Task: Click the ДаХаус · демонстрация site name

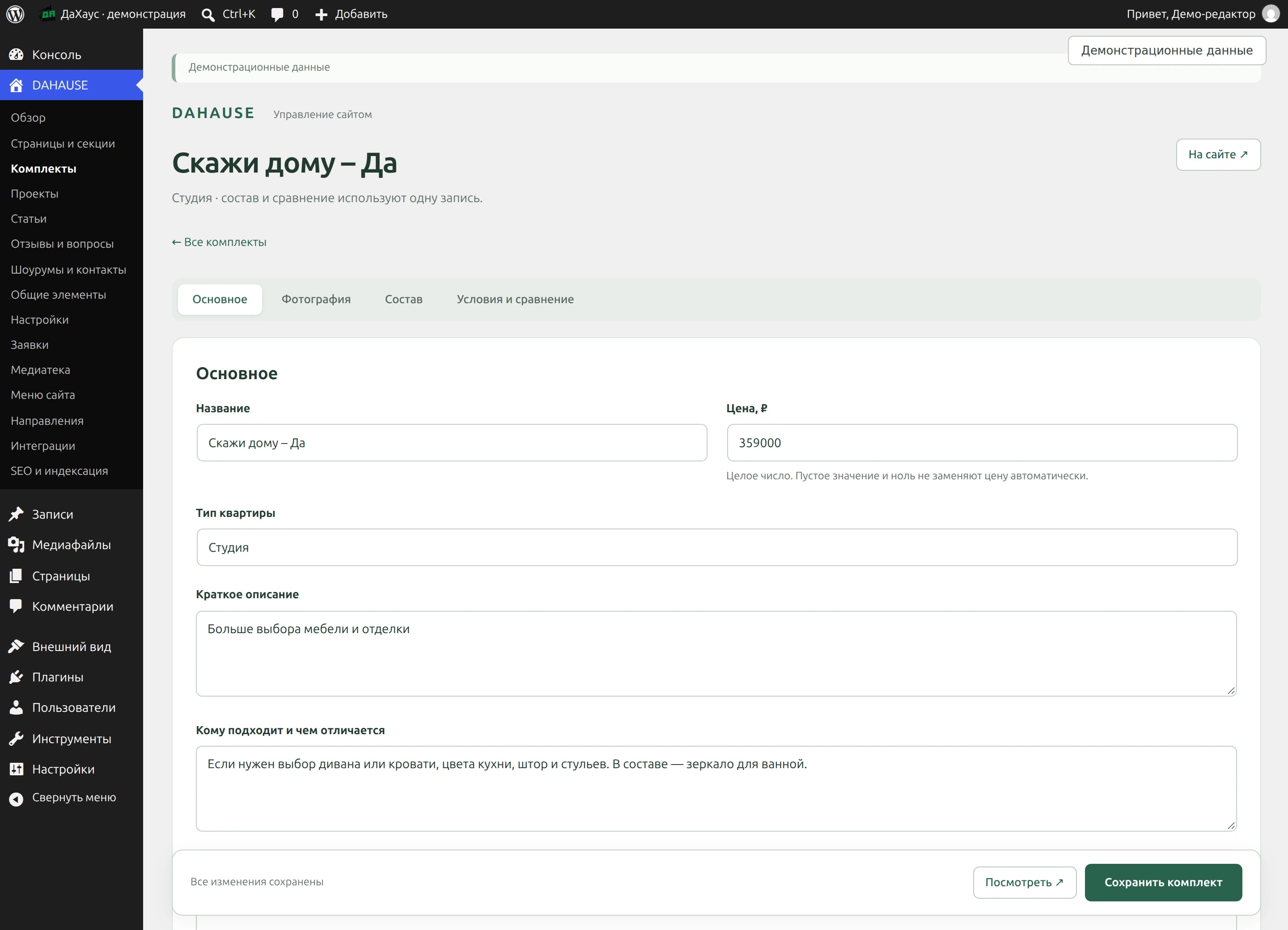Action: pyautogui.click(x=123, y=14)
